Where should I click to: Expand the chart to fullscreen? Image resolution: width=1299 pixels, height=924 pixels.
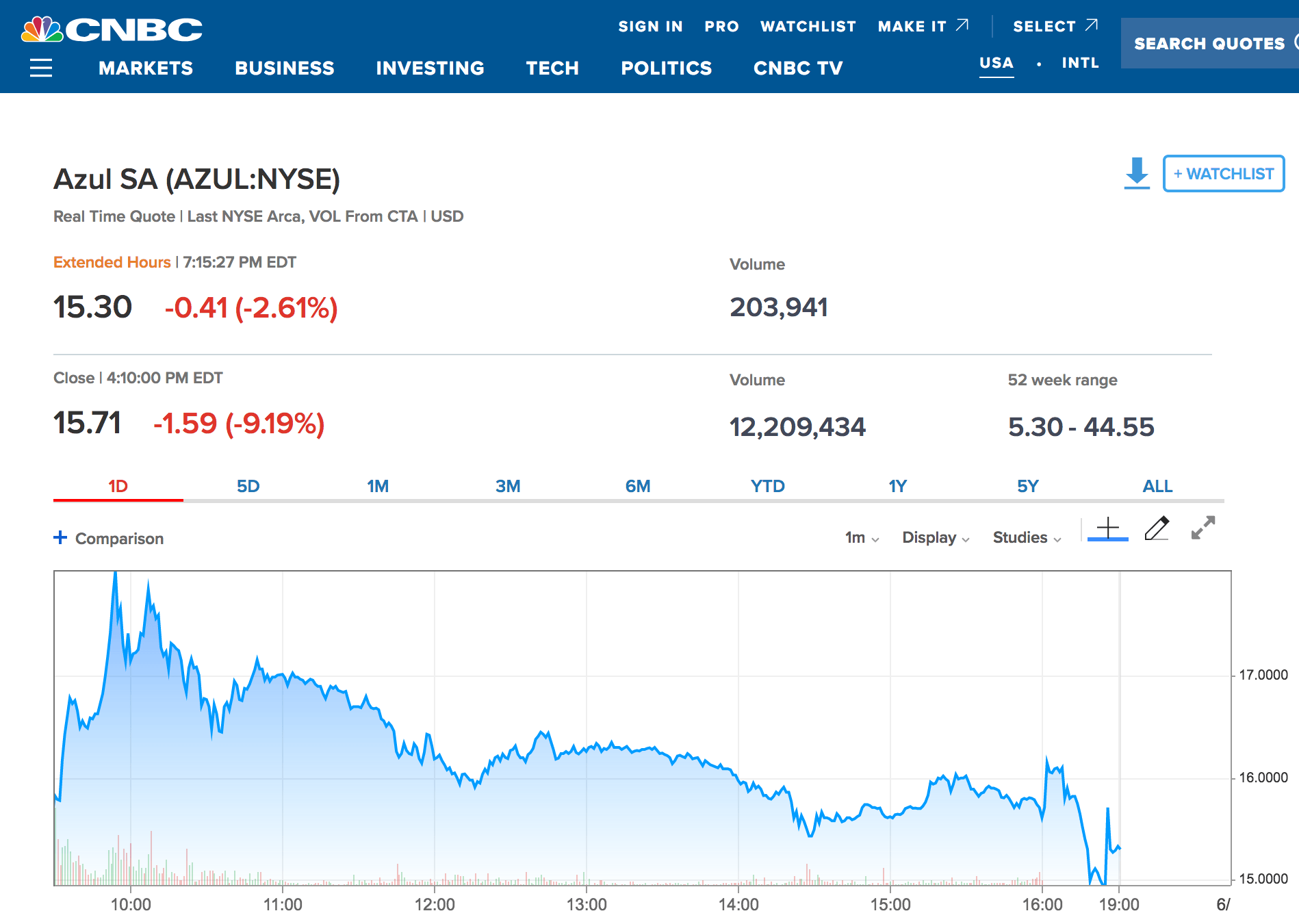tap(1202, 528)
